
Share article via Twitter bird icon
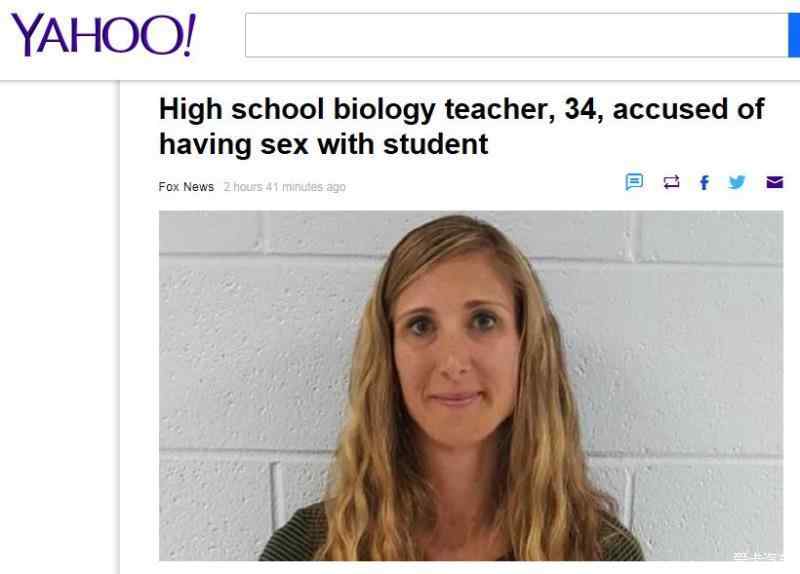coord(737,182)
